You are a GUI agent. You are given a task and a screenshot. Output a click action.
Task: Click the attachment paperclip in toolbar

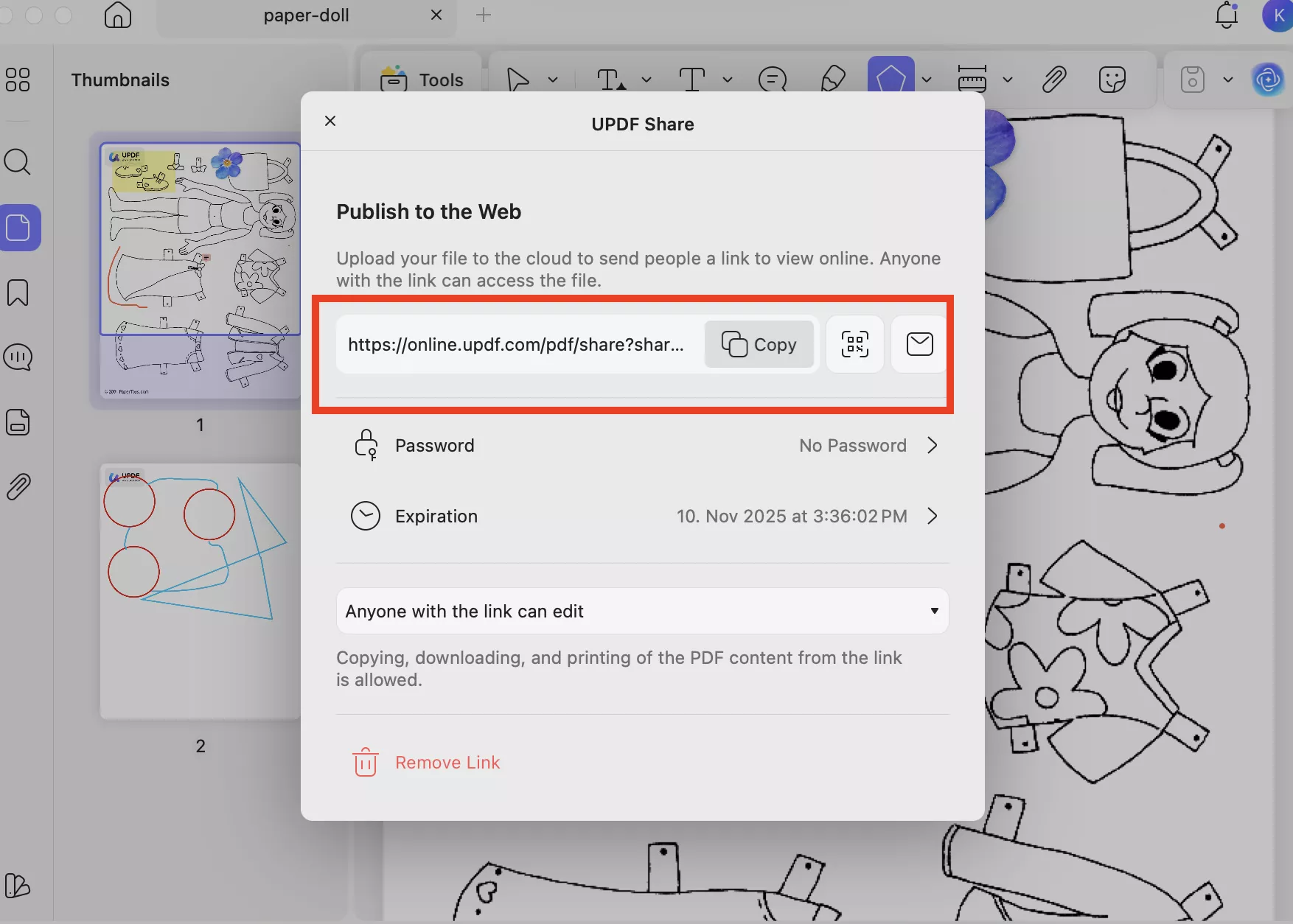[1054, 80]
